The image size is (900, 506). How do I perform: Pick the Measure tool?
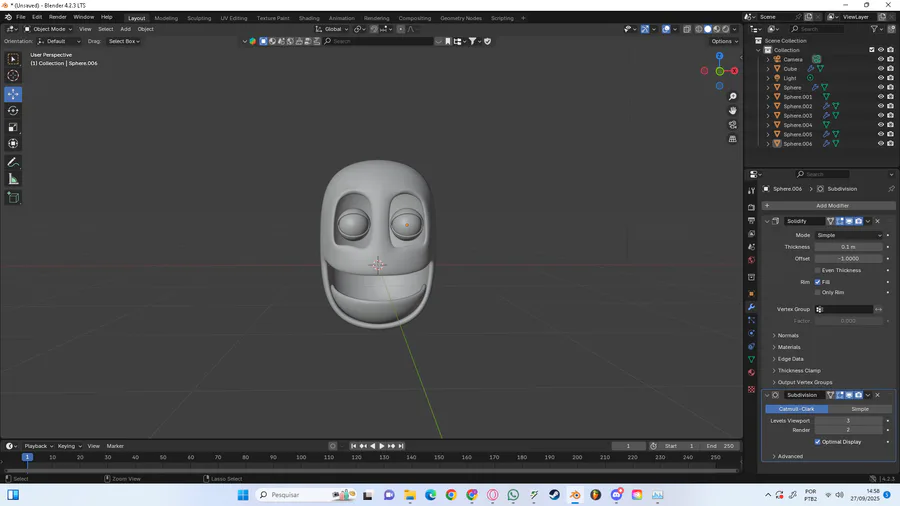click(13, 179)
